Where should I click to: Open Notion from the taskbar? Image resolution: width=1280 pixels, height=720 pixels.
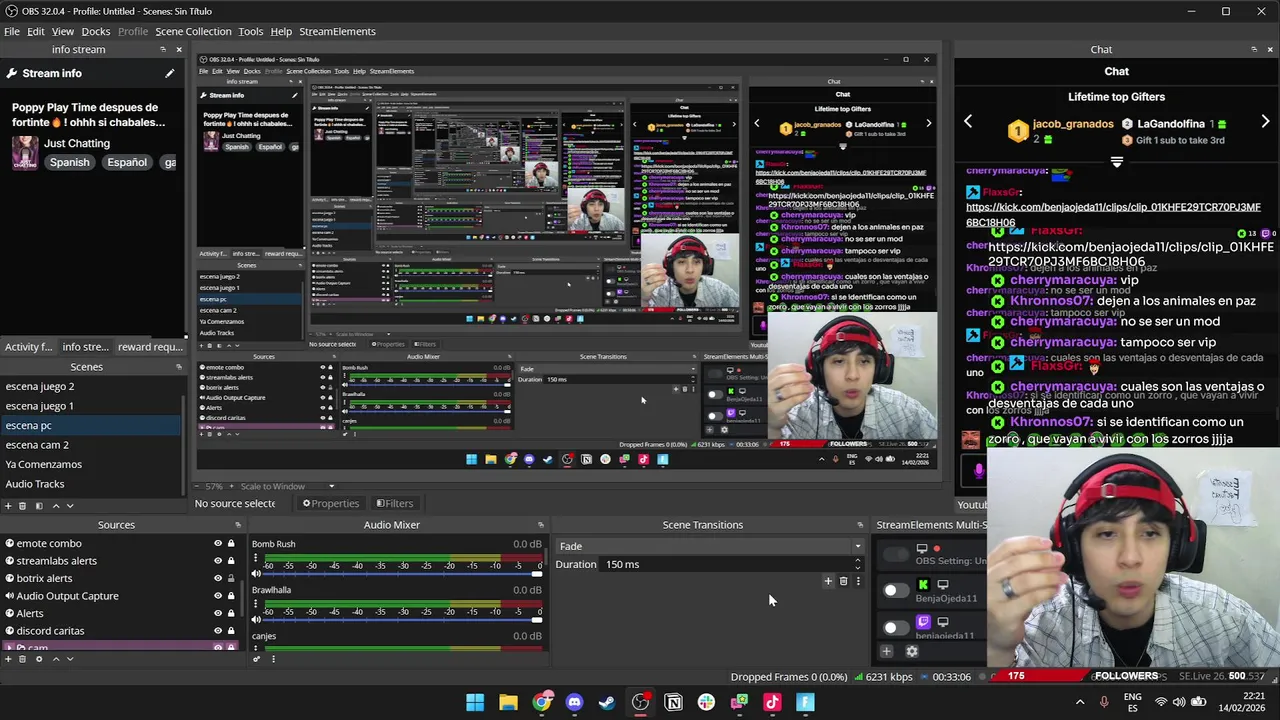pyautogui.click(x=673, y=703)
